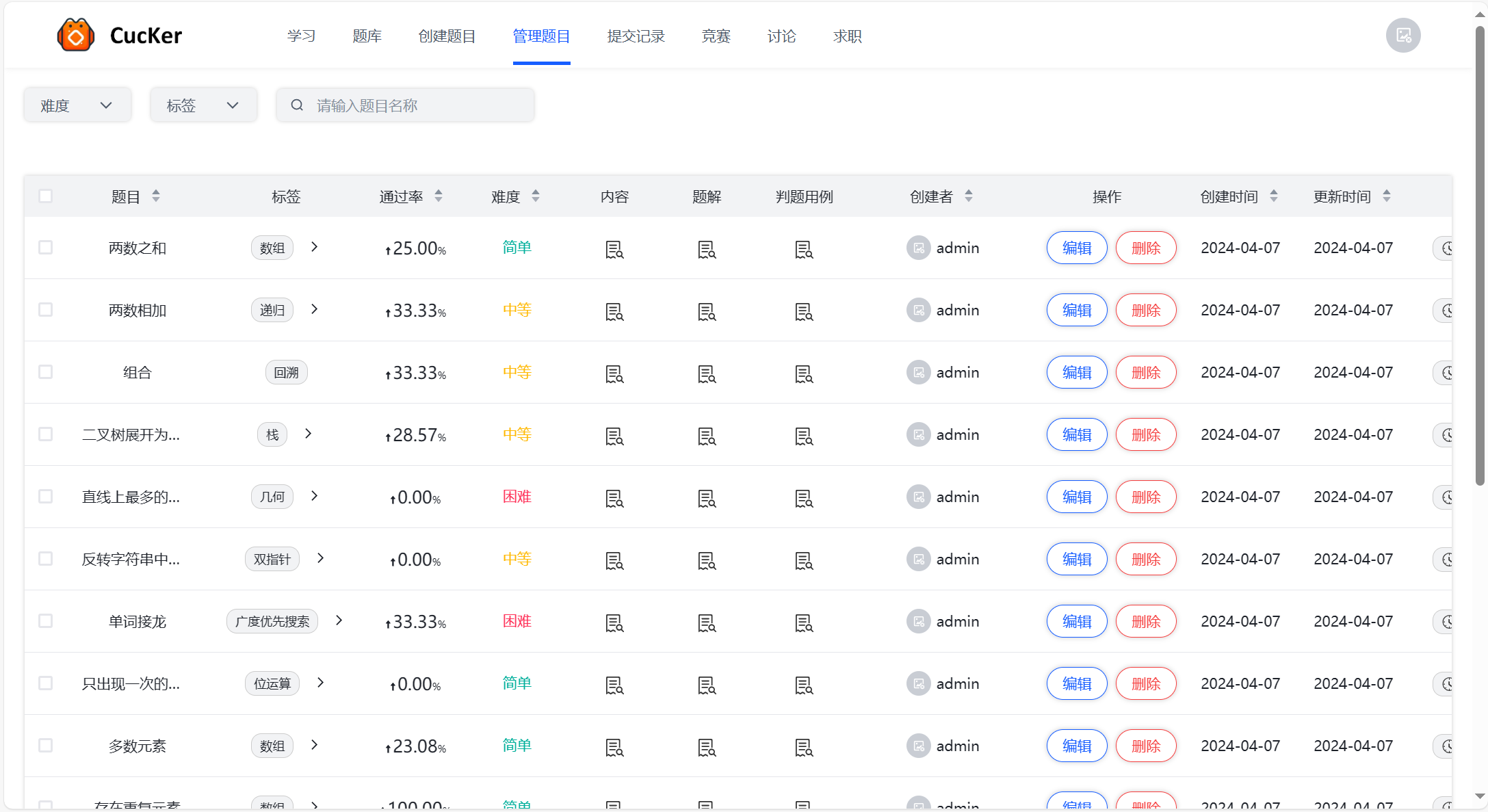Sort by 题目 column sort arrows
Screen dimensions: 1488x812
click(x=156, y=196)
